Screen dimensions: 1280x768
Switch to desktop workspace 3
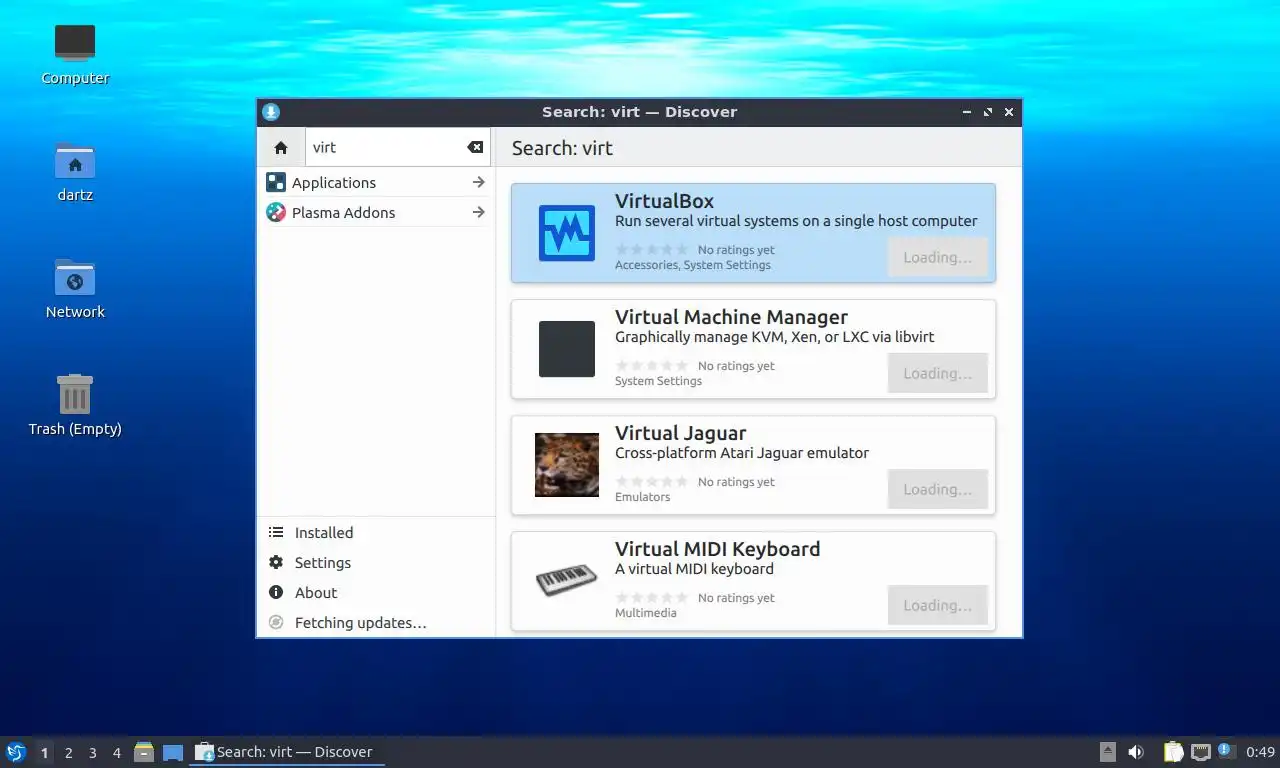point(92,752)
